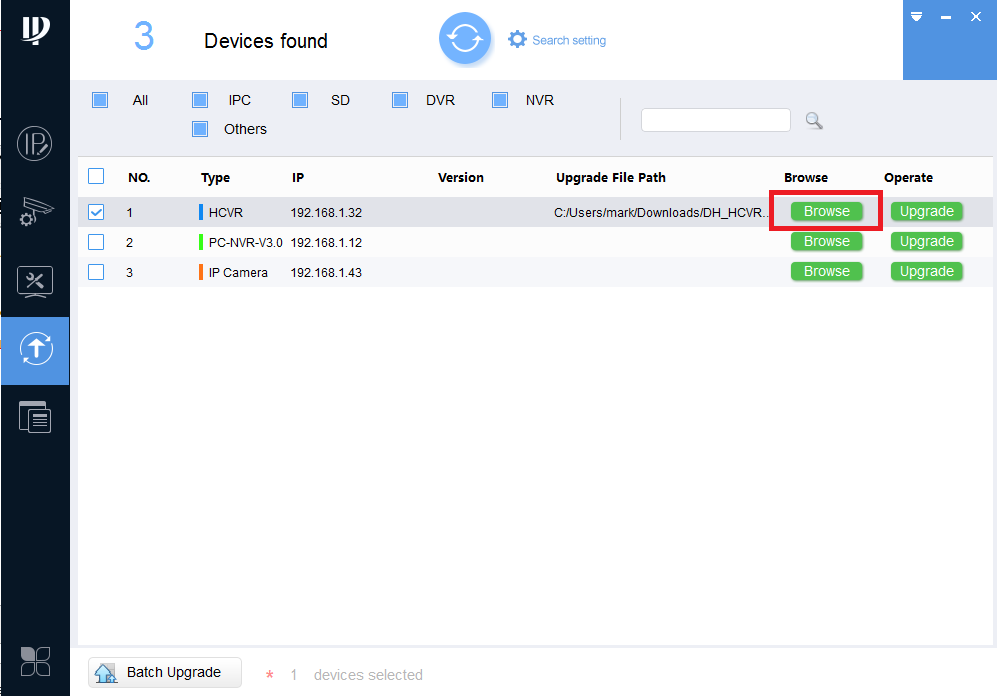The height and width of the screenshot is (696, 997).
Task: Toggle the select-all header checkbox
Action: pyautogui.click(x=96, y=176)
